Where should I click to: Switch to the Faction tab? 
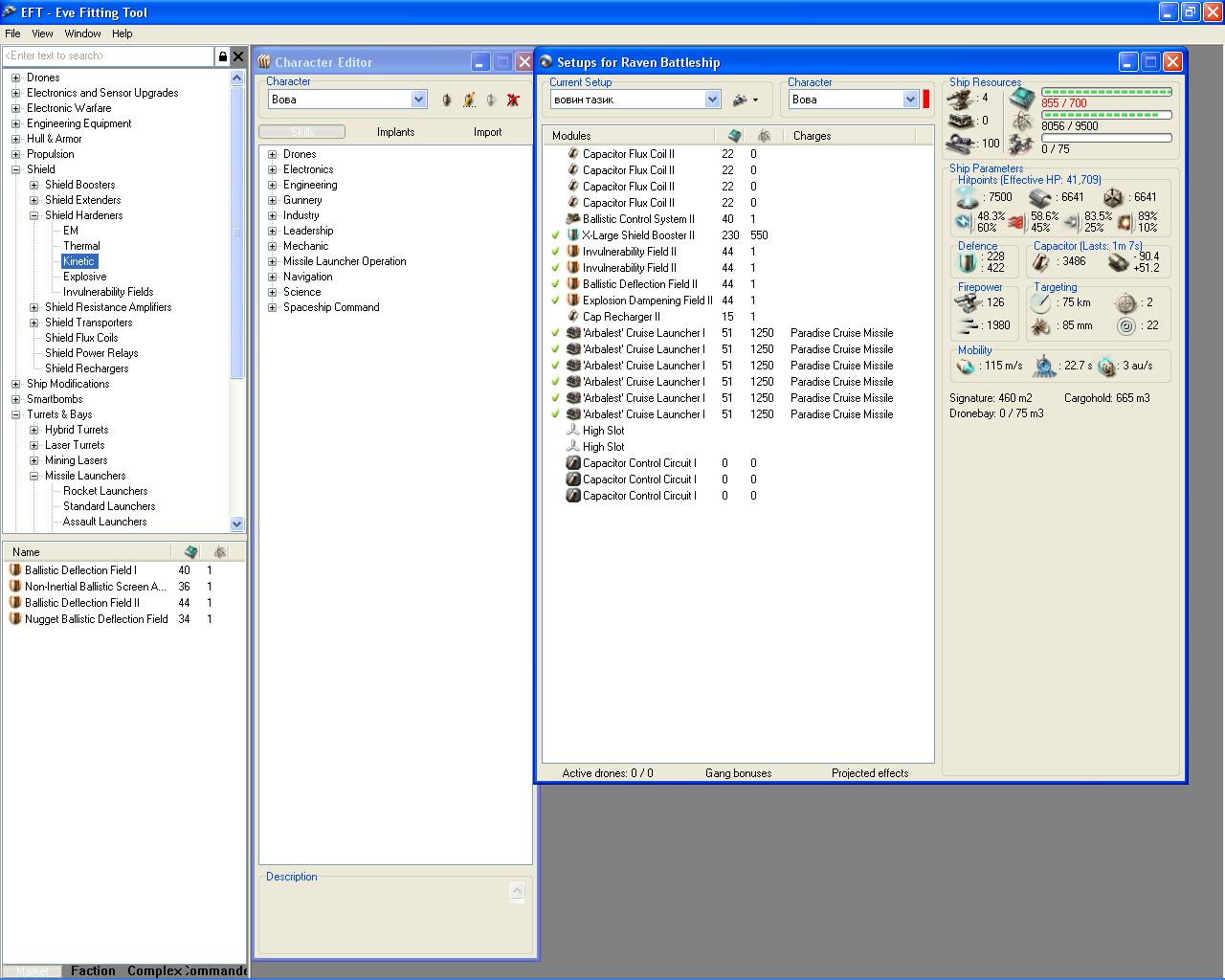coord(93,970)
